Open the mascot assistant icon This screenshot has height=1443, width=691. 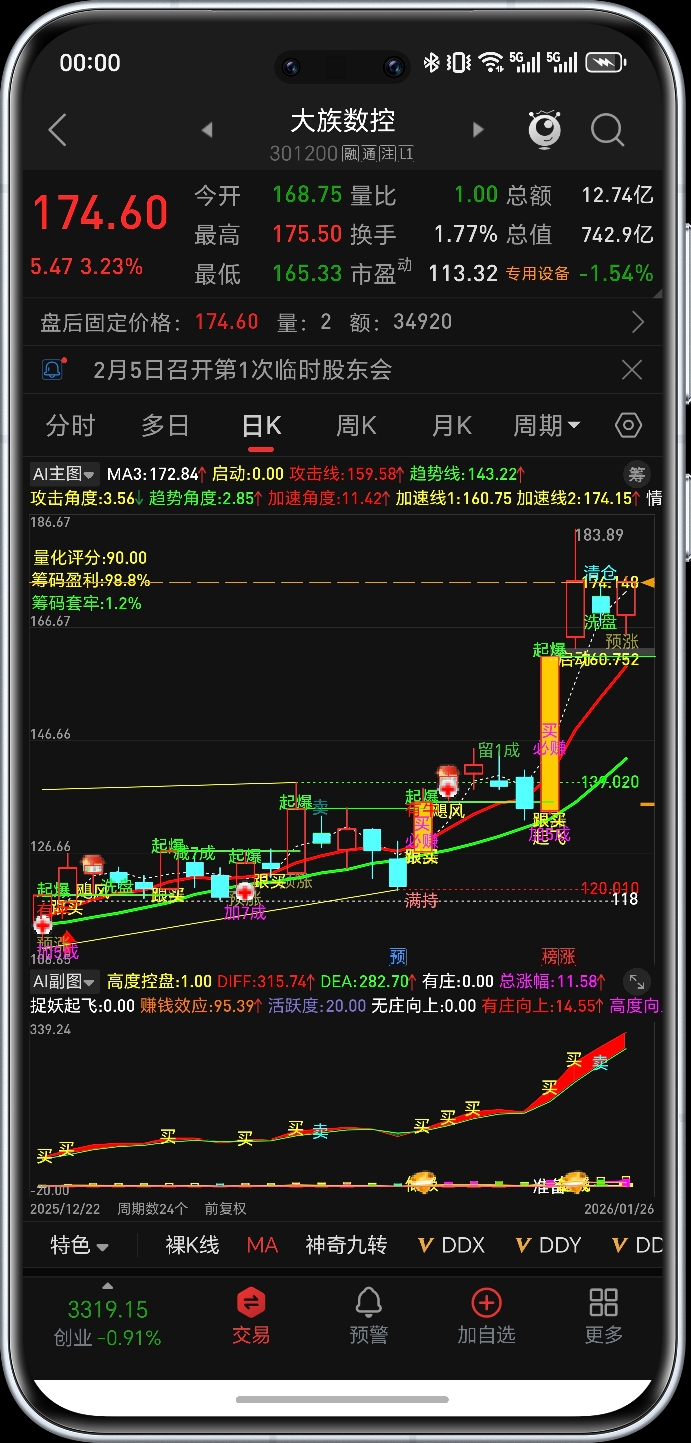pos(545,130)
